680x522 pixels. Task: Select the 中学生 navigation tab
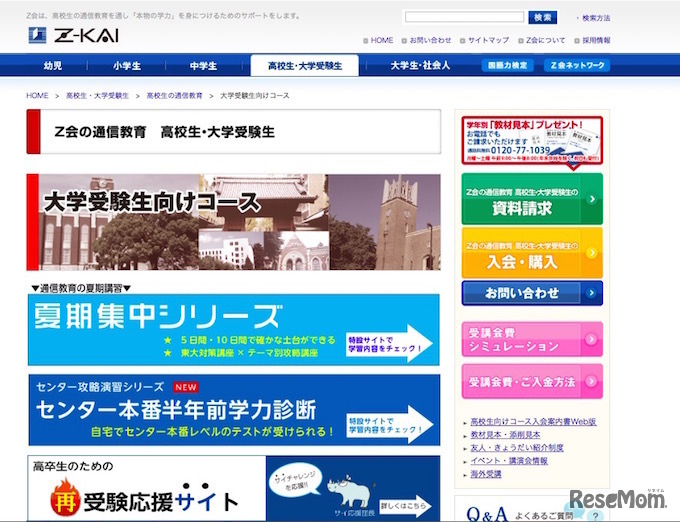(x=203, y=65)
